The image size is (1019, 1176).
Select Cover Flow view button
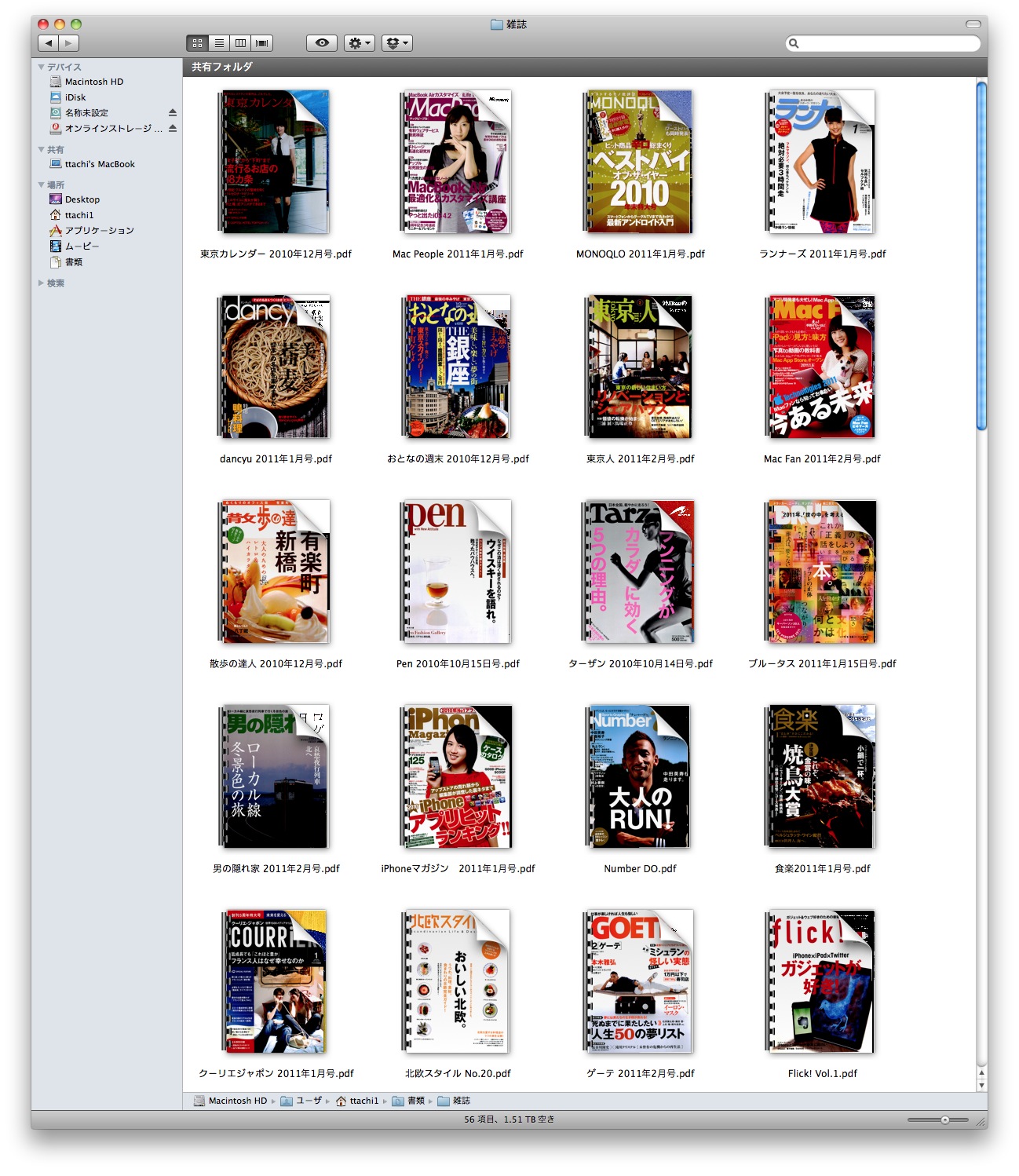[262, 43]
